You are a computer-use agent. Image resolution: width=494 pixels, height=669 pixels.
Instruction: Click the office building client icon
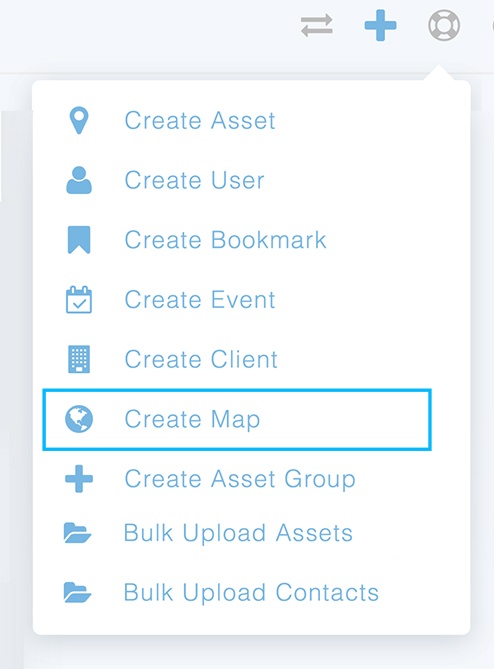79,359
